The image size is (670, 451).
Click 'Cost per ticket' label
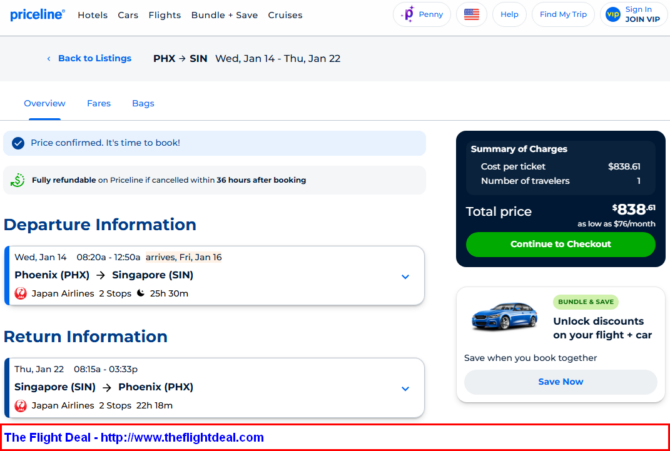[513, 167]
